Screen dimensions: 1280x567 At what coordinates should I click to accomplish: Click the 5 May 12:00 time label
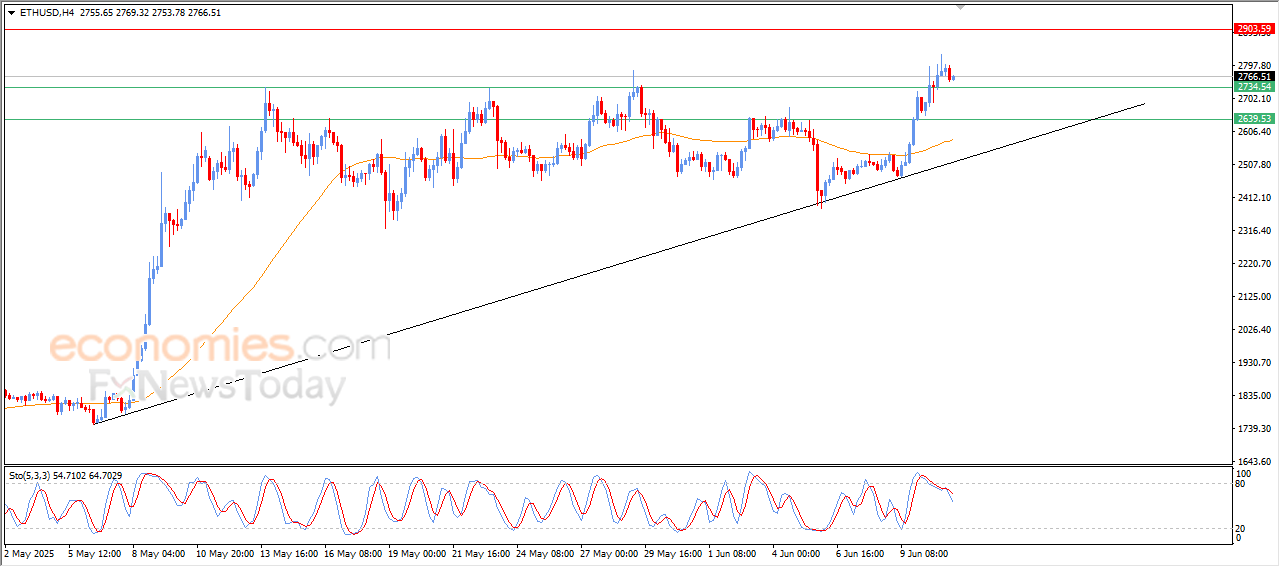tap(95, 552)
